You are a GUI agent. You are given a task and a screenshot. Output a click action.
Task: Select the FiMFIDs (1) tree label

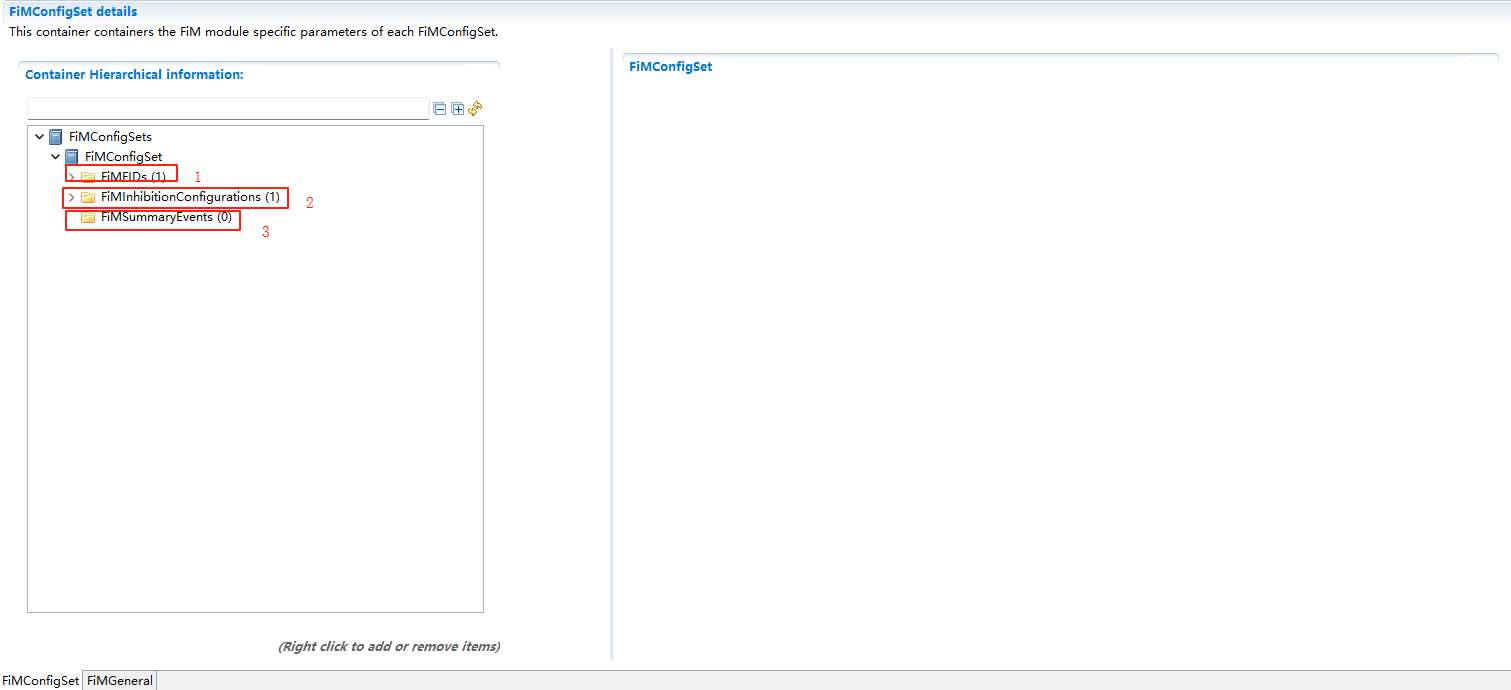(133, 177)
